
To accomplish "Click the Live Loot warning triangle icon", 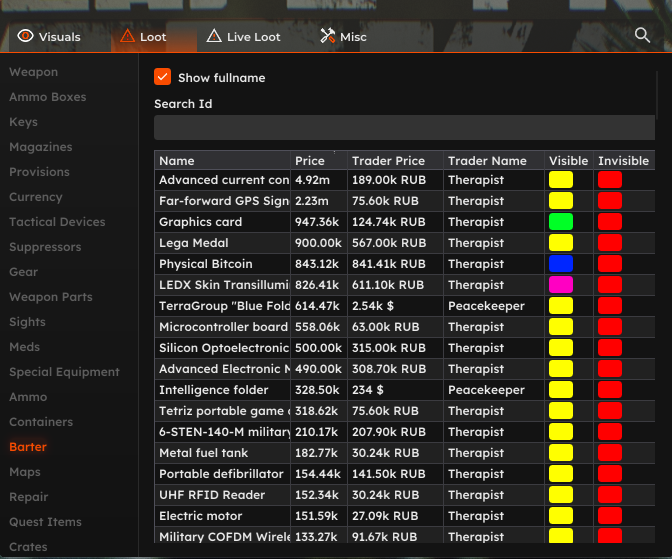I will pos(214,36).
